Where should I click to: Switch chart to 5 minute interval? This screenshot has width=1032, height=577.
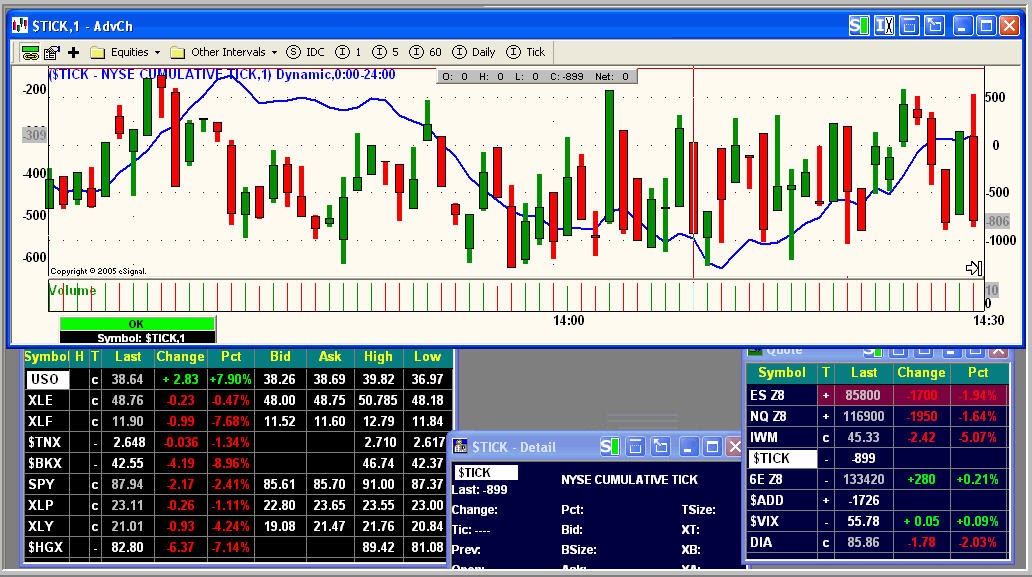pyautogui.click(x=386, y=52)
